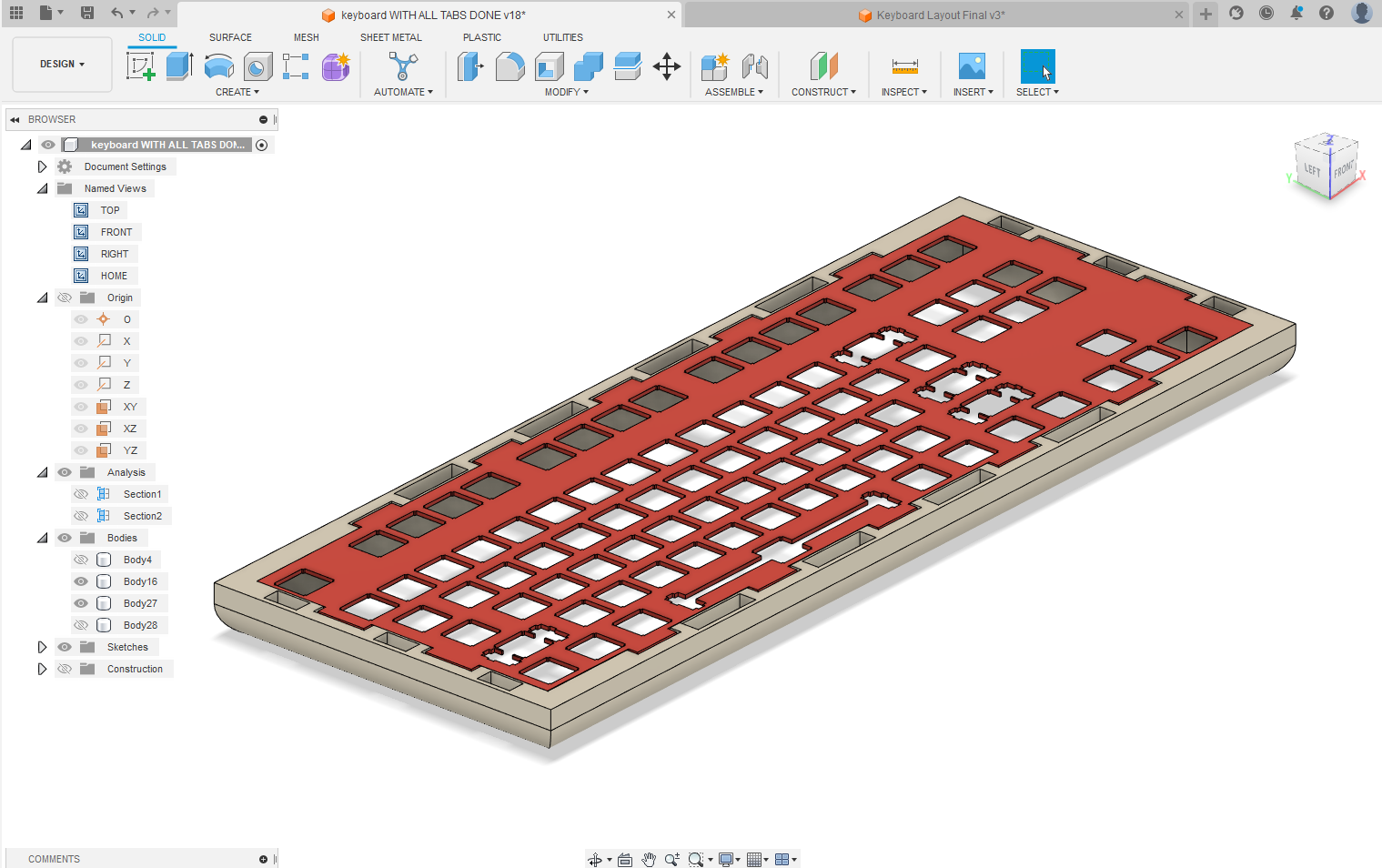Select the Create Sketch tool
This screenshot has height=868, width=1382.
[141, 66]
